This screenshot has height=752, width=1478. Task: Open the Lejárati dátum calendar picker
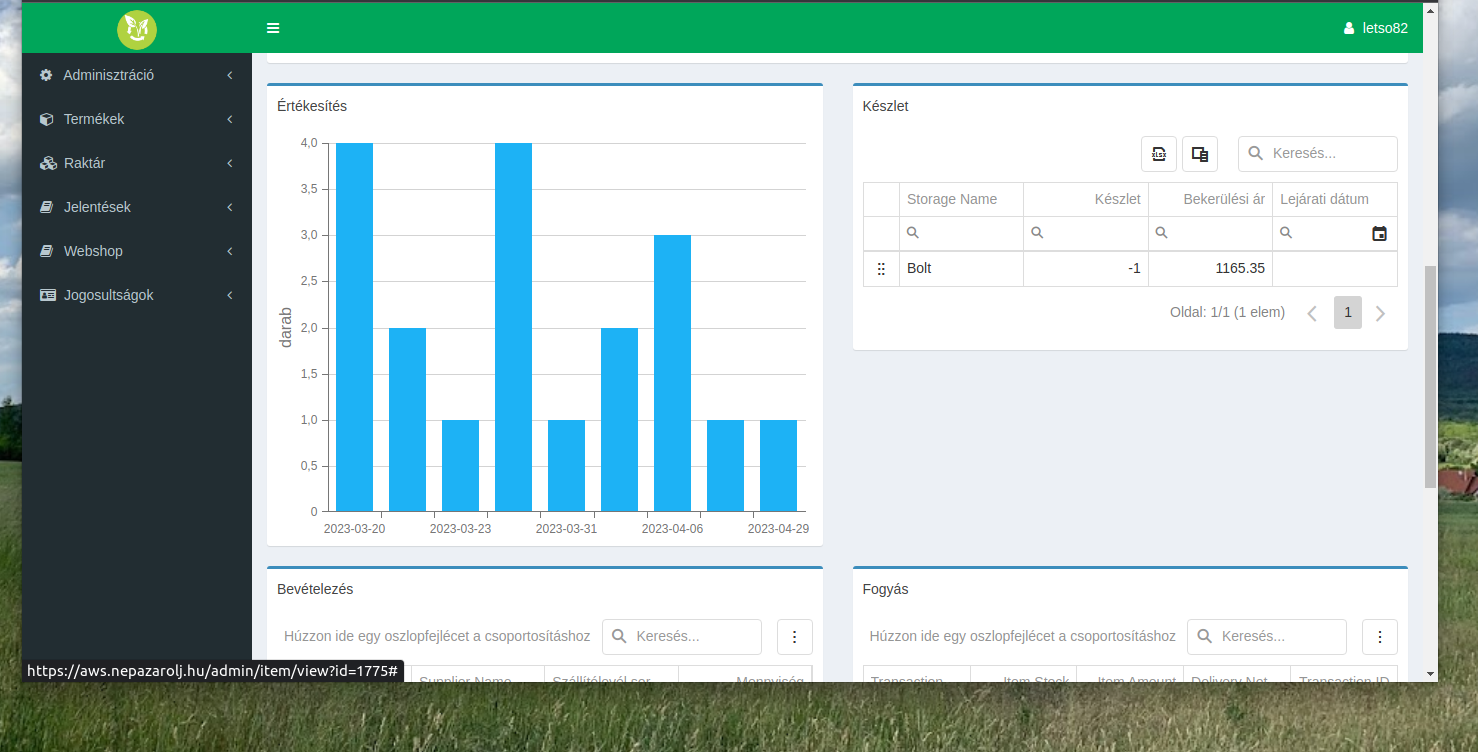click(1380, 233)
